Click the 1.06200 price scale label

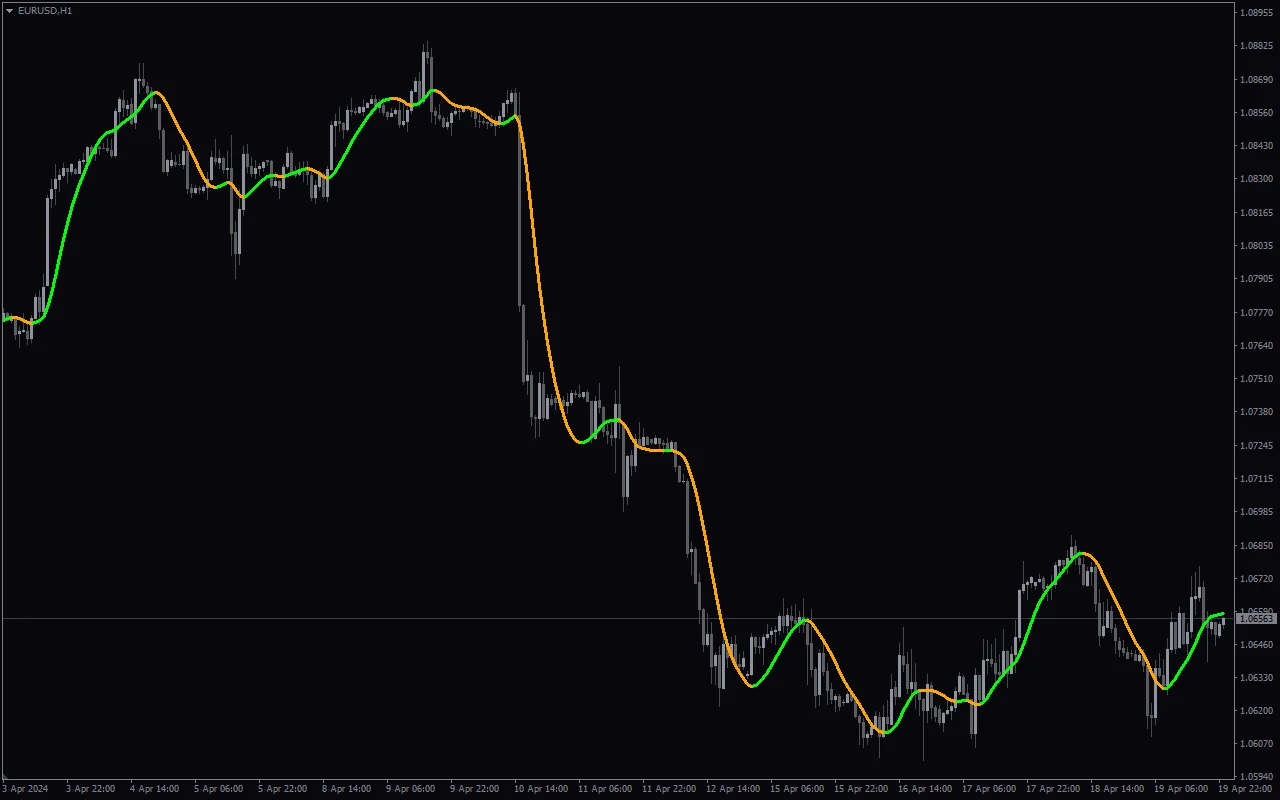click(x=1256, y=710)
